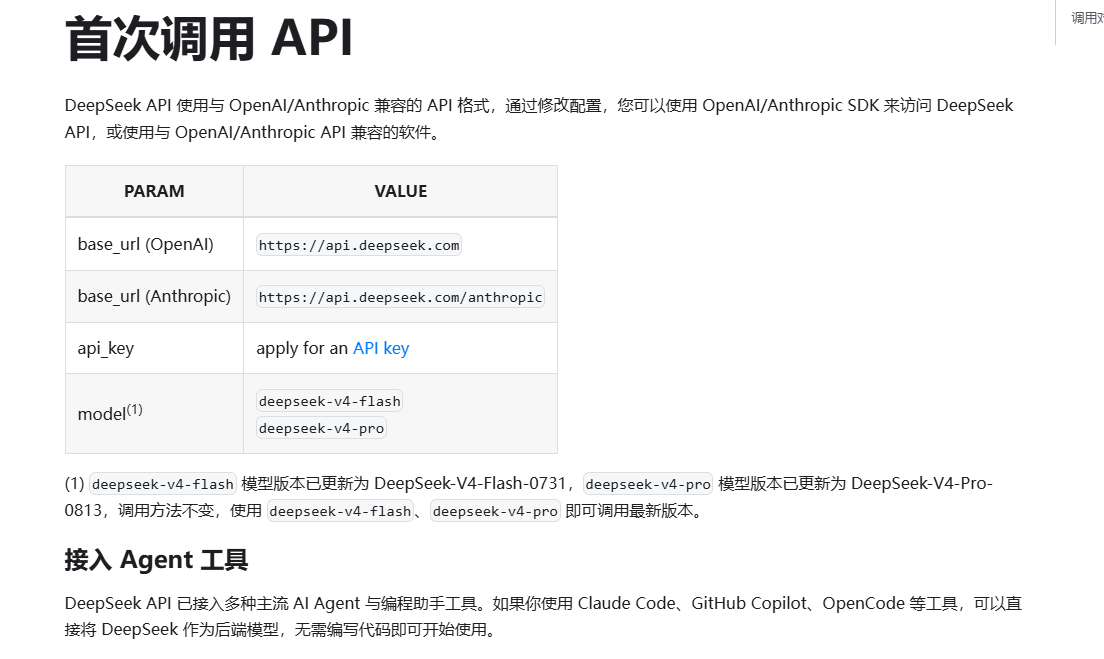The height and width of the screenshot is (659, 1104).
Task: Click the 接入 Agent 工具 section heading
Action: coord(156,560)
